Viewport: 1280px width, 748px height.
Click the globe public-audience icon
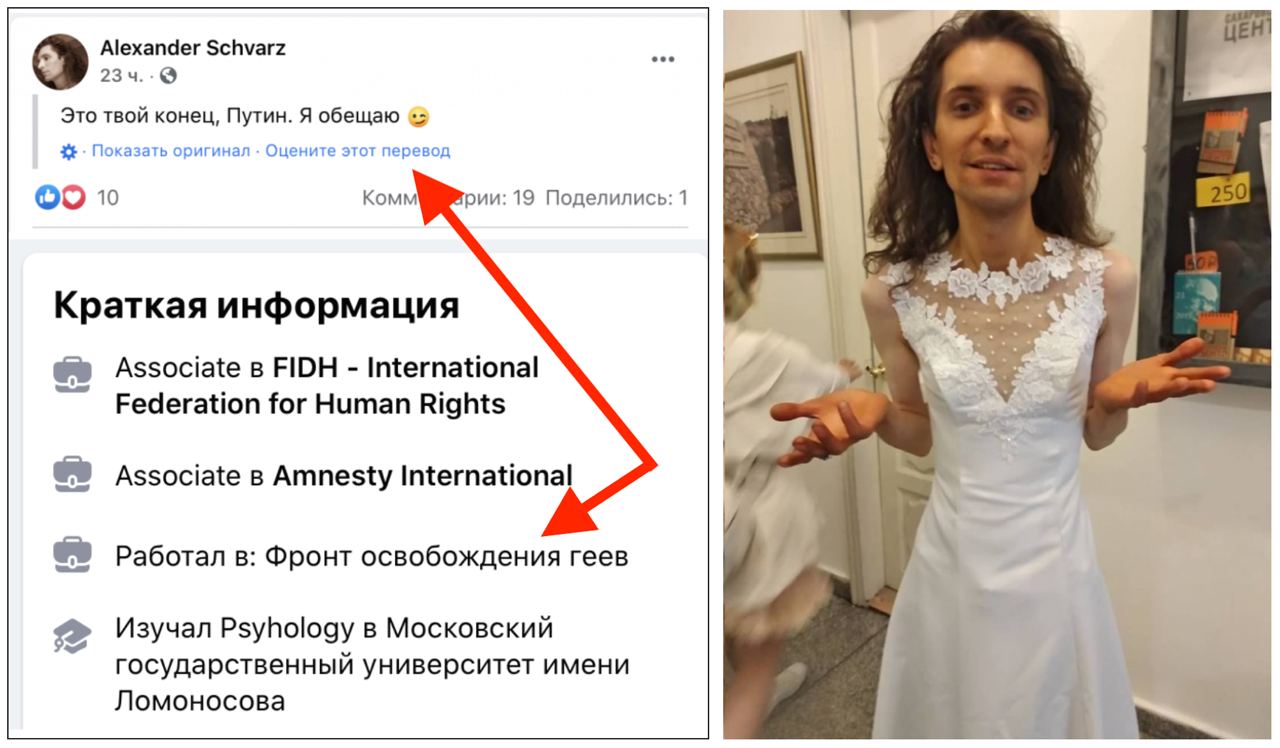(x=168, y=76)
